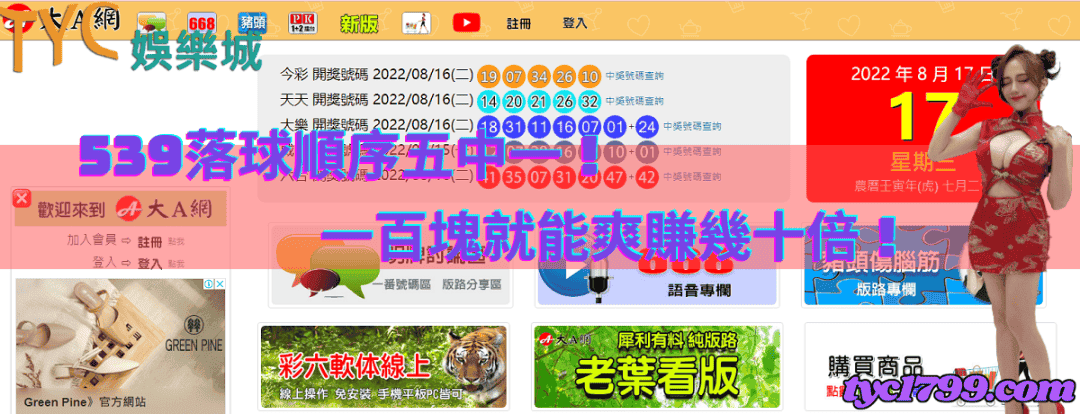Click 登入 in the top navigation bar
Viewport: 1080px width, 414px height.
(574, 23)
